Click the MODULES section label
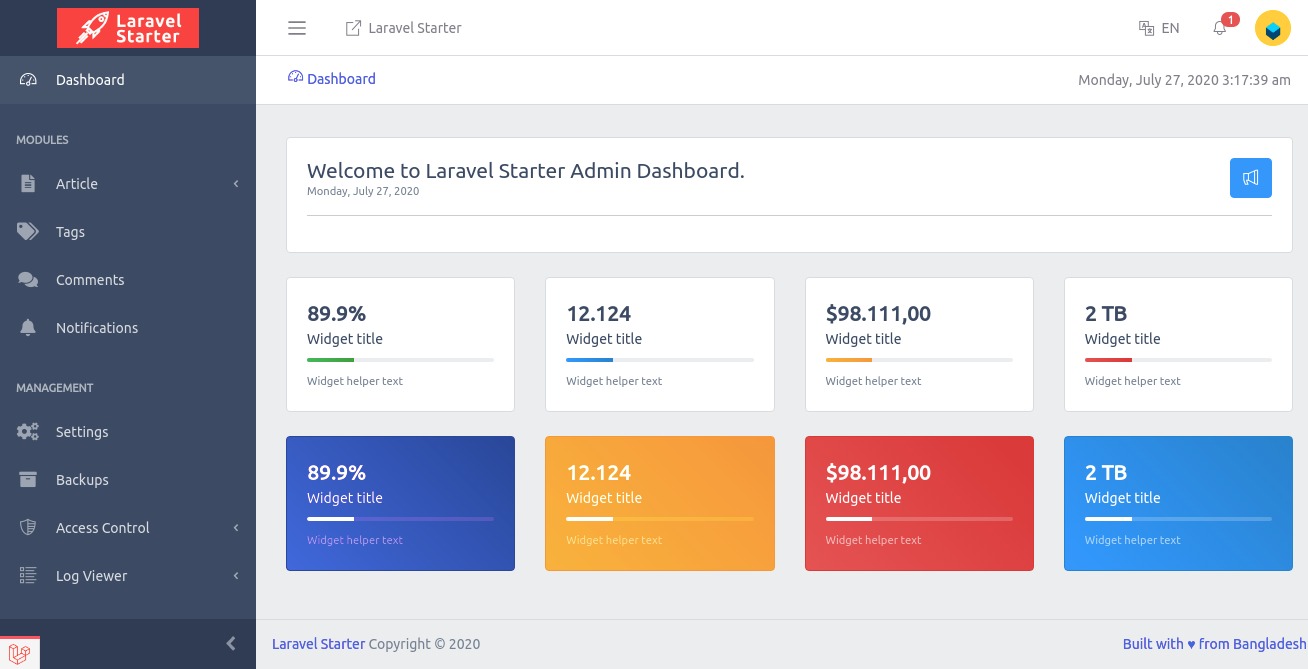1308x669 pixels. point(42,140)
